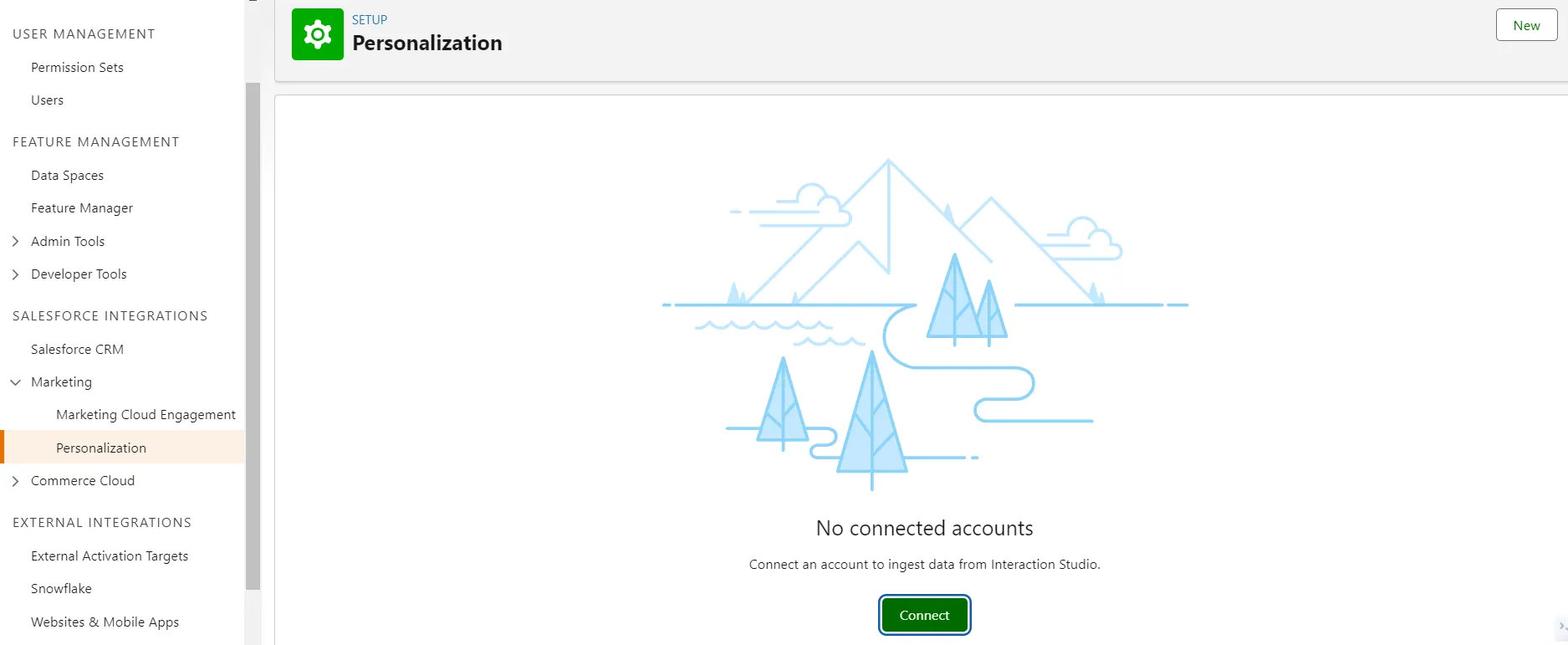Click the empty-state landscape illustration
Screen dimensions: 1568x645
(x=924, y=322)
